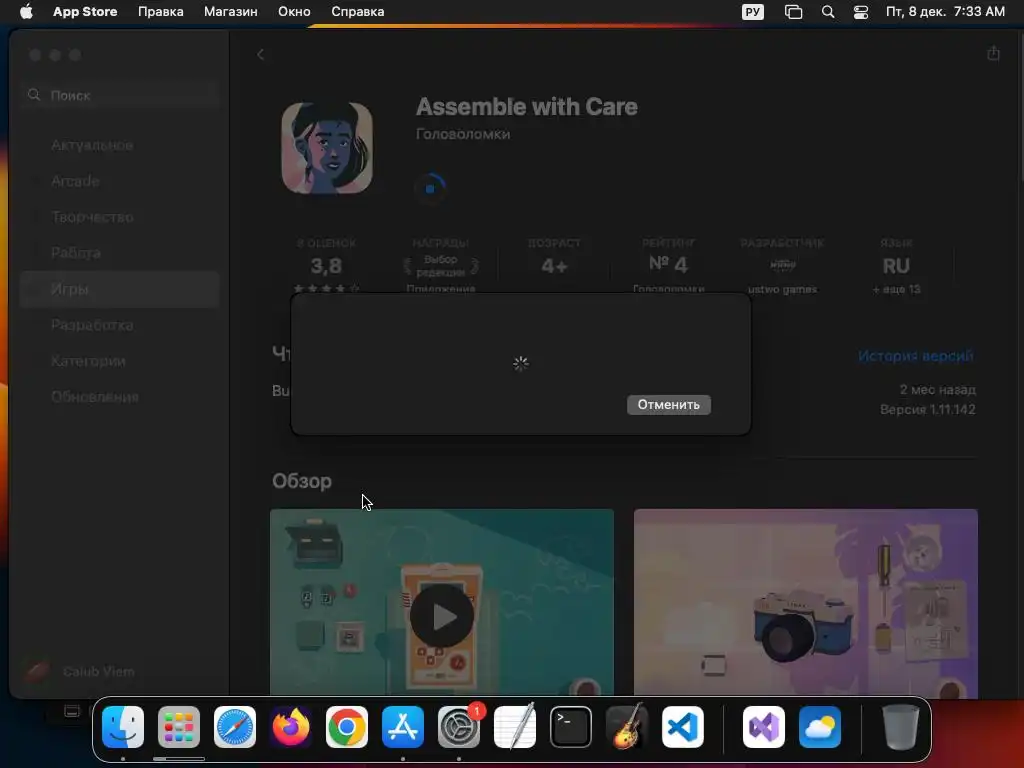
Task: Open the Справка menu
Action: 357,12
